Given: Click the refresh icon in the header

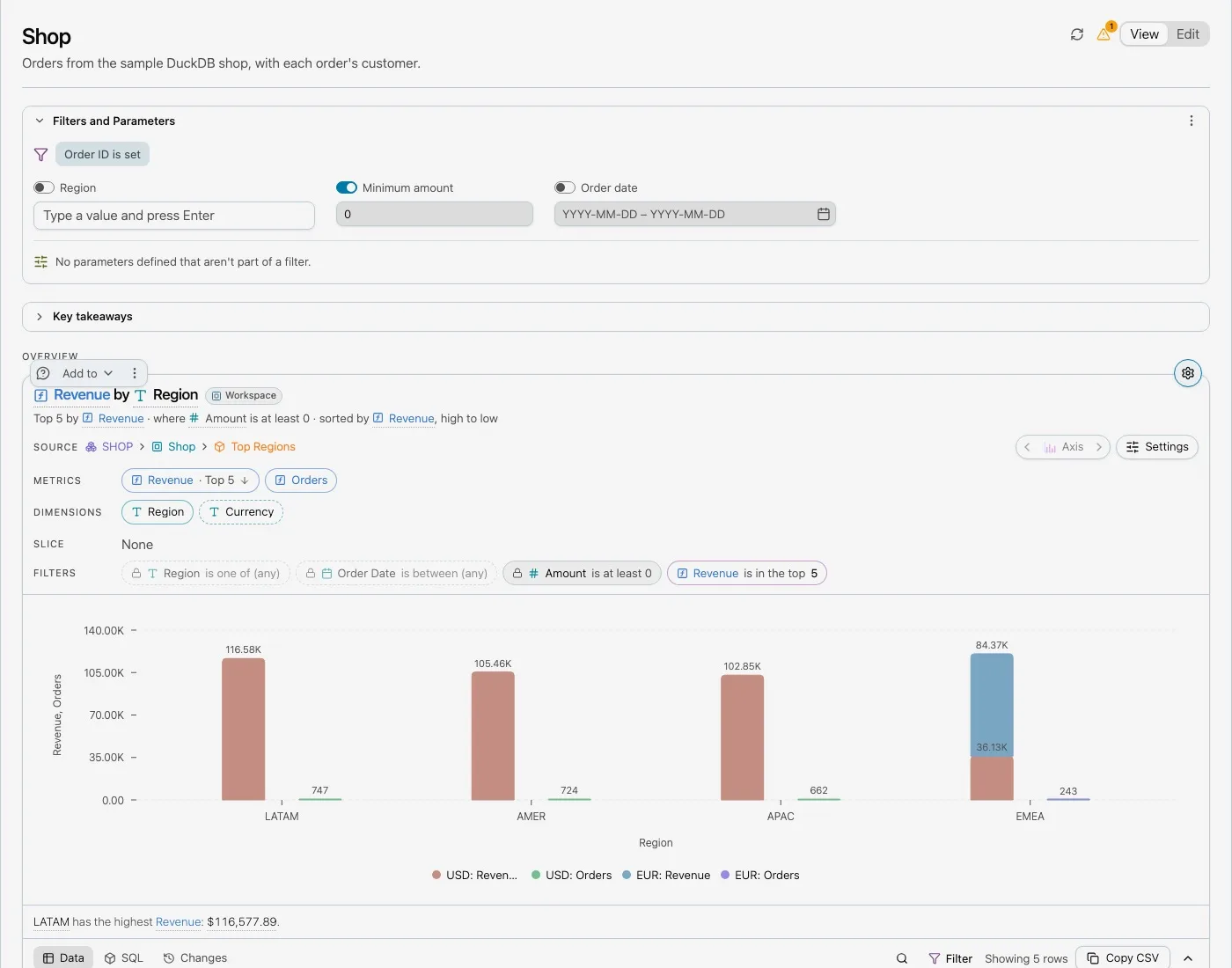Looking at the screenshot, I should pos(1076,34).
